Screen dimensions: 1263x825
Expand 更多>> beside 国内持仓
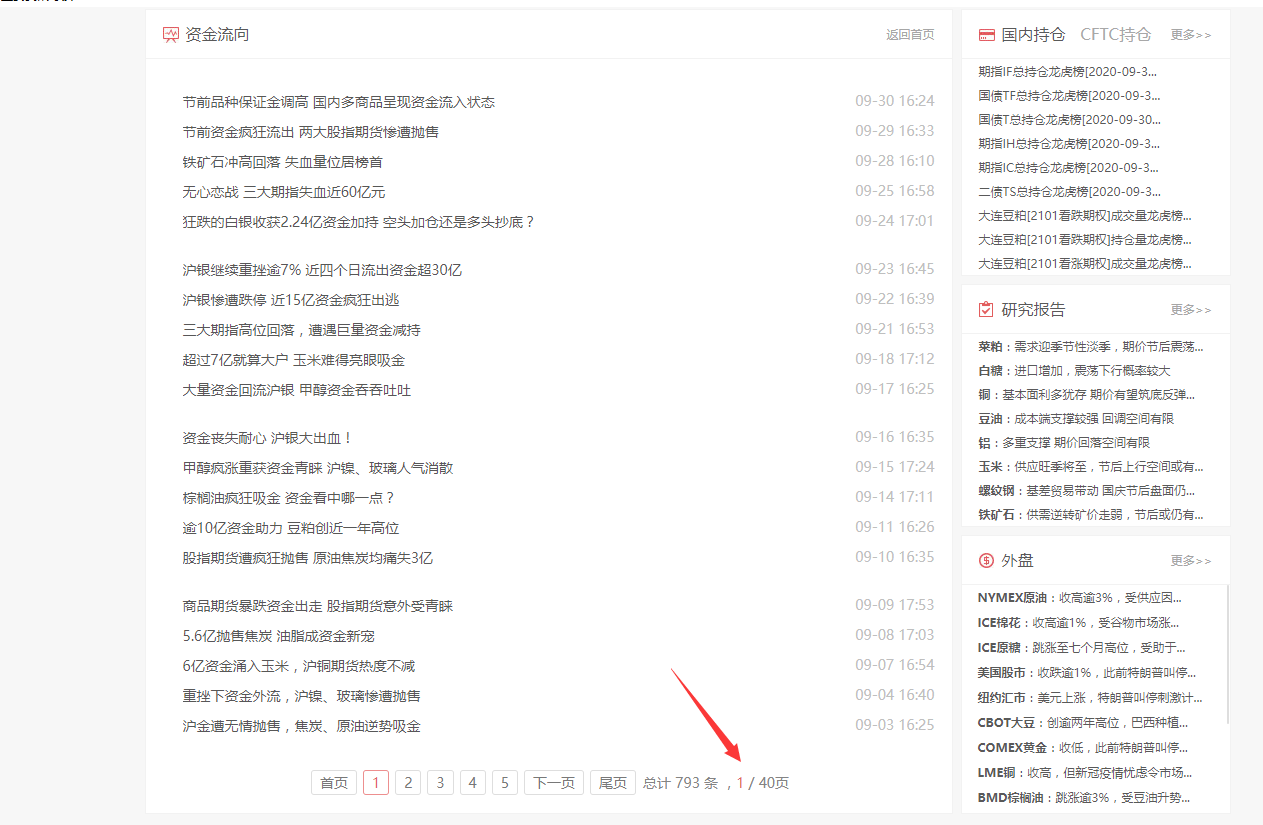[1190, 35]
